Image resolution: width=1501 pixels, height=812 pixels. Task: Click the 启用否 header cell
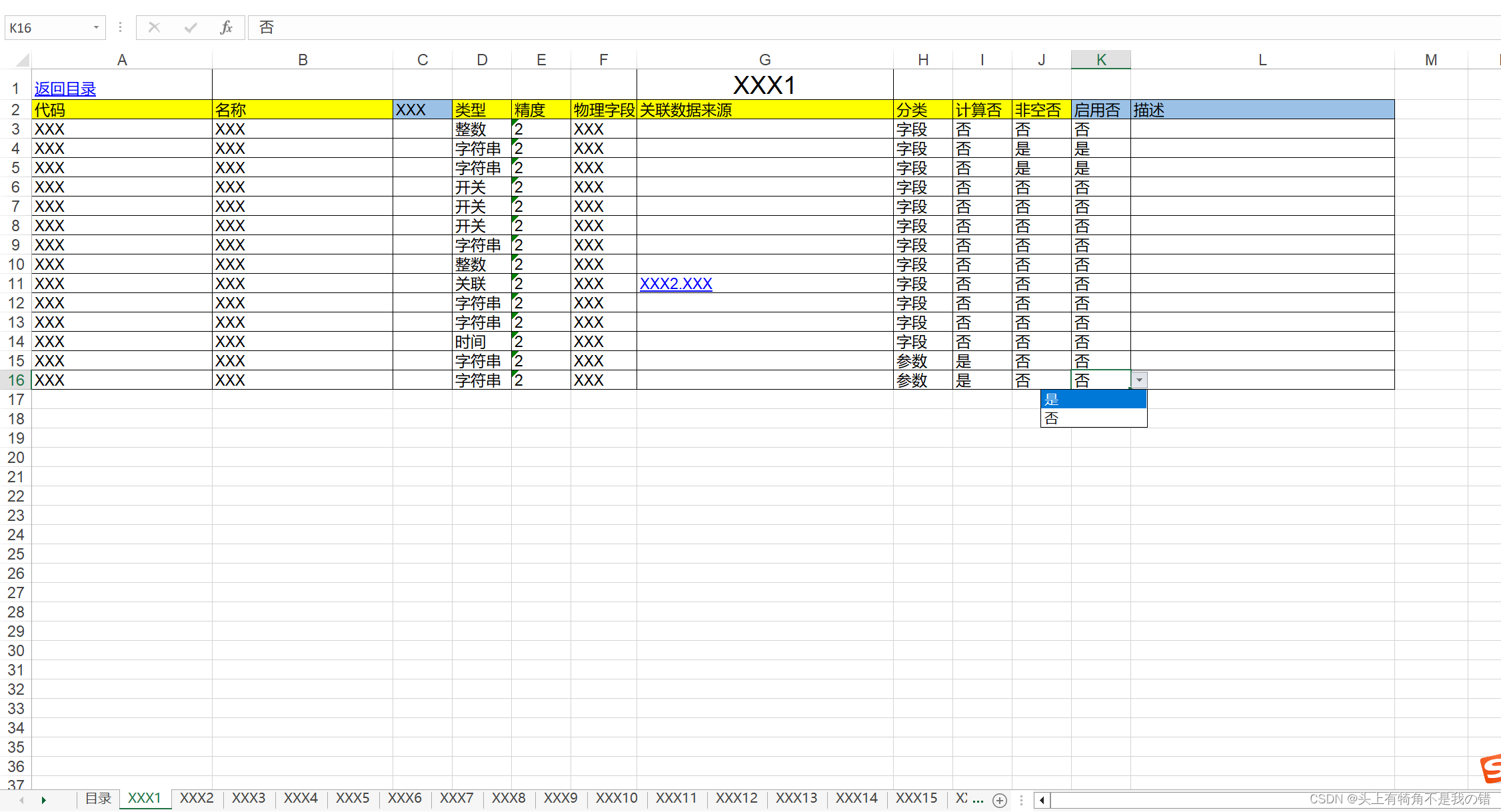(x=1101, y=109)
